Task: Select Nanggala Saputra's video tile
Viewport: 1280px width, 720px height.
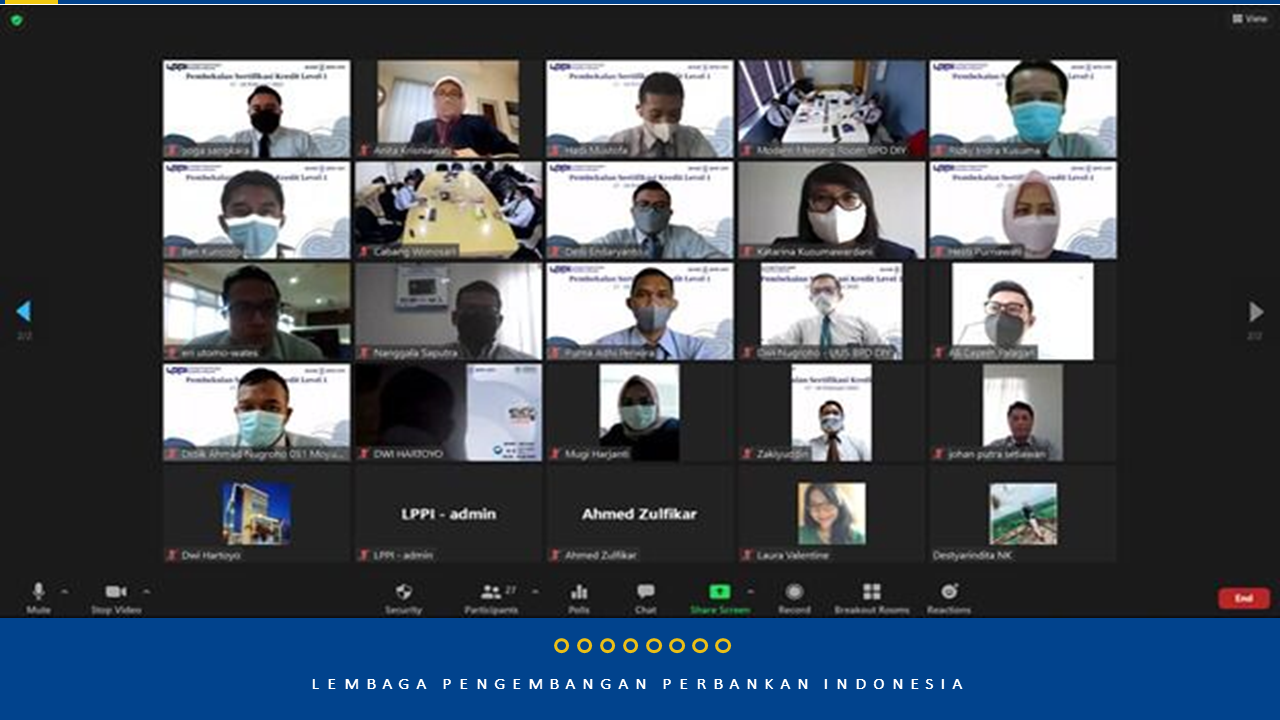Action: pyautogui.click(x=448, y=311)
